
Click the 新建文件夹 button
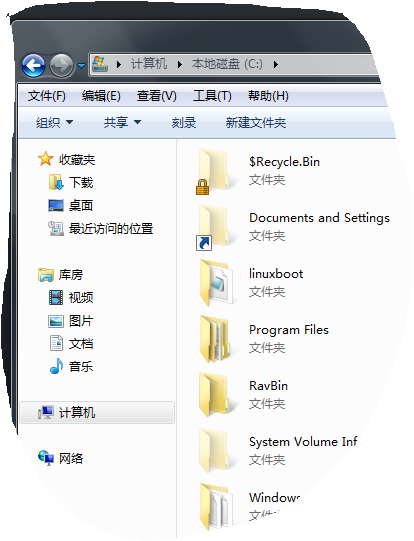[x=256, y=122]
